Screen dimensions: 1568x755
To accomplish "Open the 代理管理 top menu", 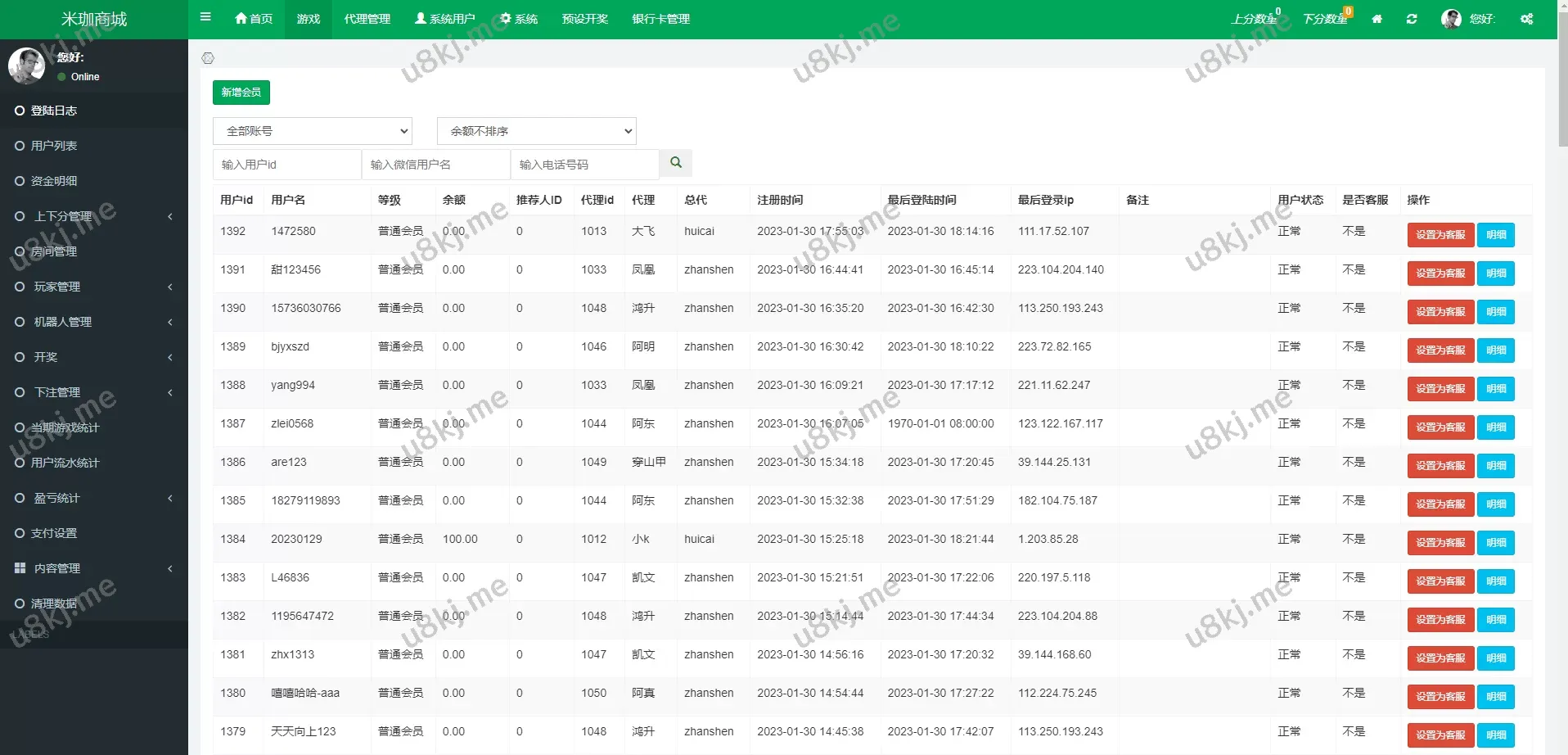I will coord(367,19).
